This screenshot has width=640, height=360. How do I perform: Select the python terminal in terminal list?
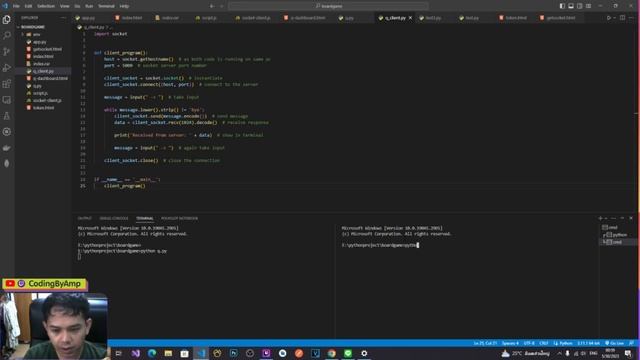coord(617,235)
